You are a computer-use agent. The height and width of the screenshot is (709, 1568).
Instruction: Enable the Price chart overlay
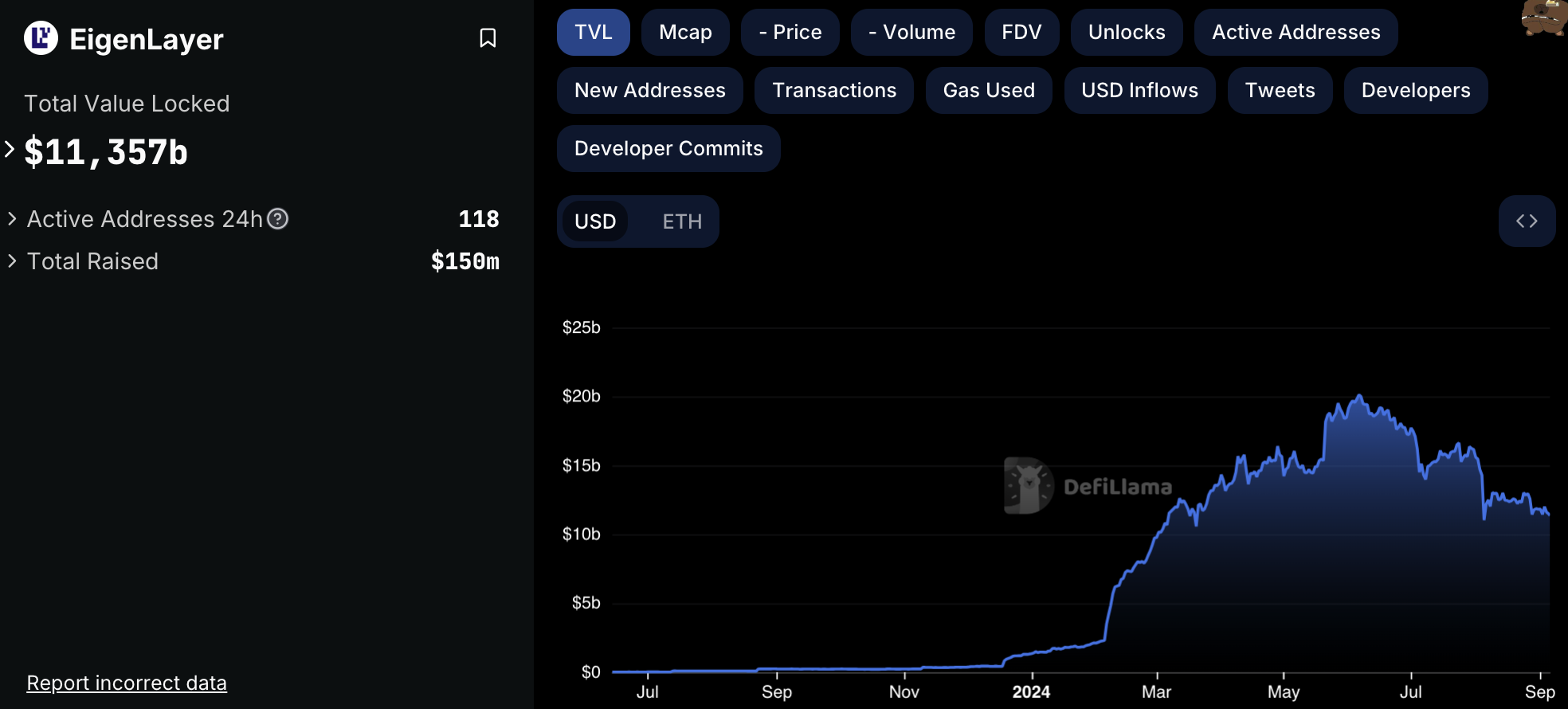click(790, 33)
